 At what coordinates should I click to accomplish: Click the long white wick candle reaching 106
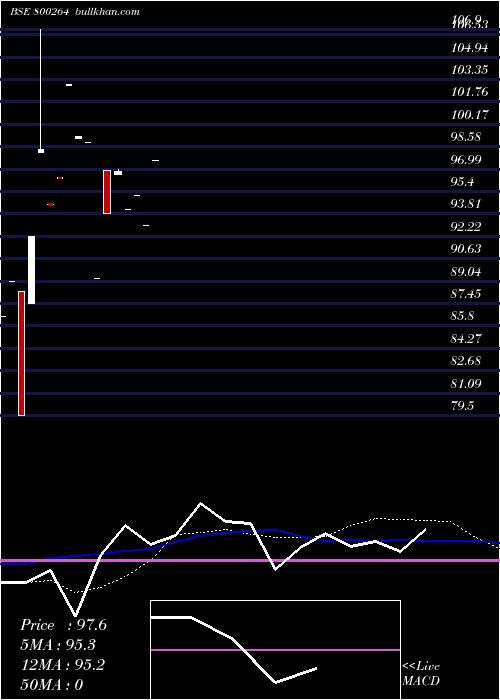click(41, 91)
